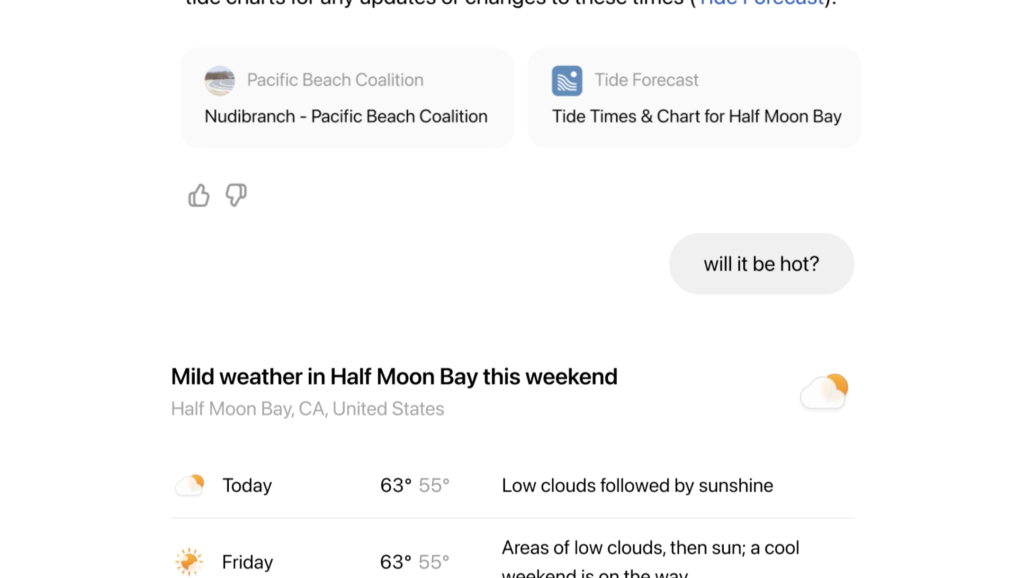
Task: Select the Friday forecast row label
Action: [247, 562]
